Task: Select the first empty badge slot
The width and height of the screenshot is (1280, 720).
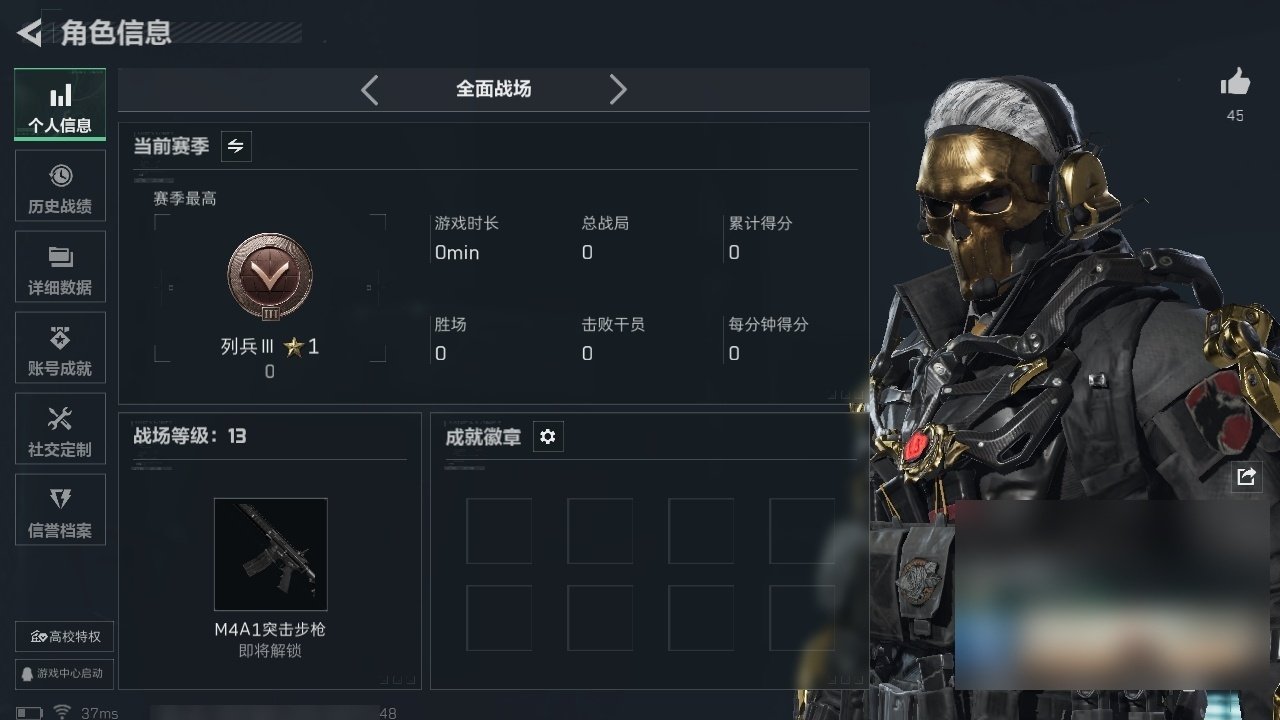Action: coord(499,531)
